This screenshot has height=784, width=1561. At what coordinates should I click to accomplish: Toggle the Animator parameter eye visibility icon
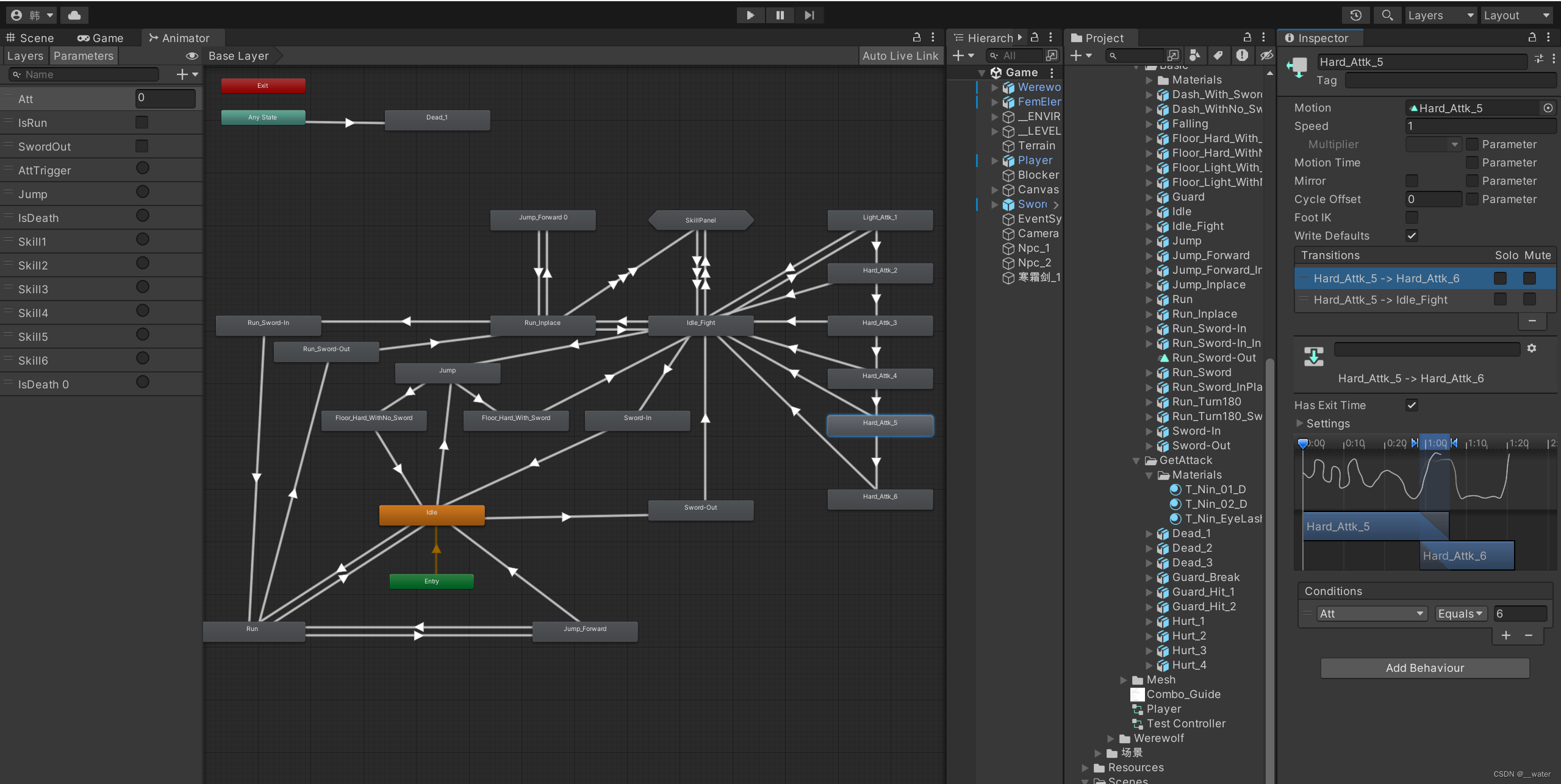(192, 56)
